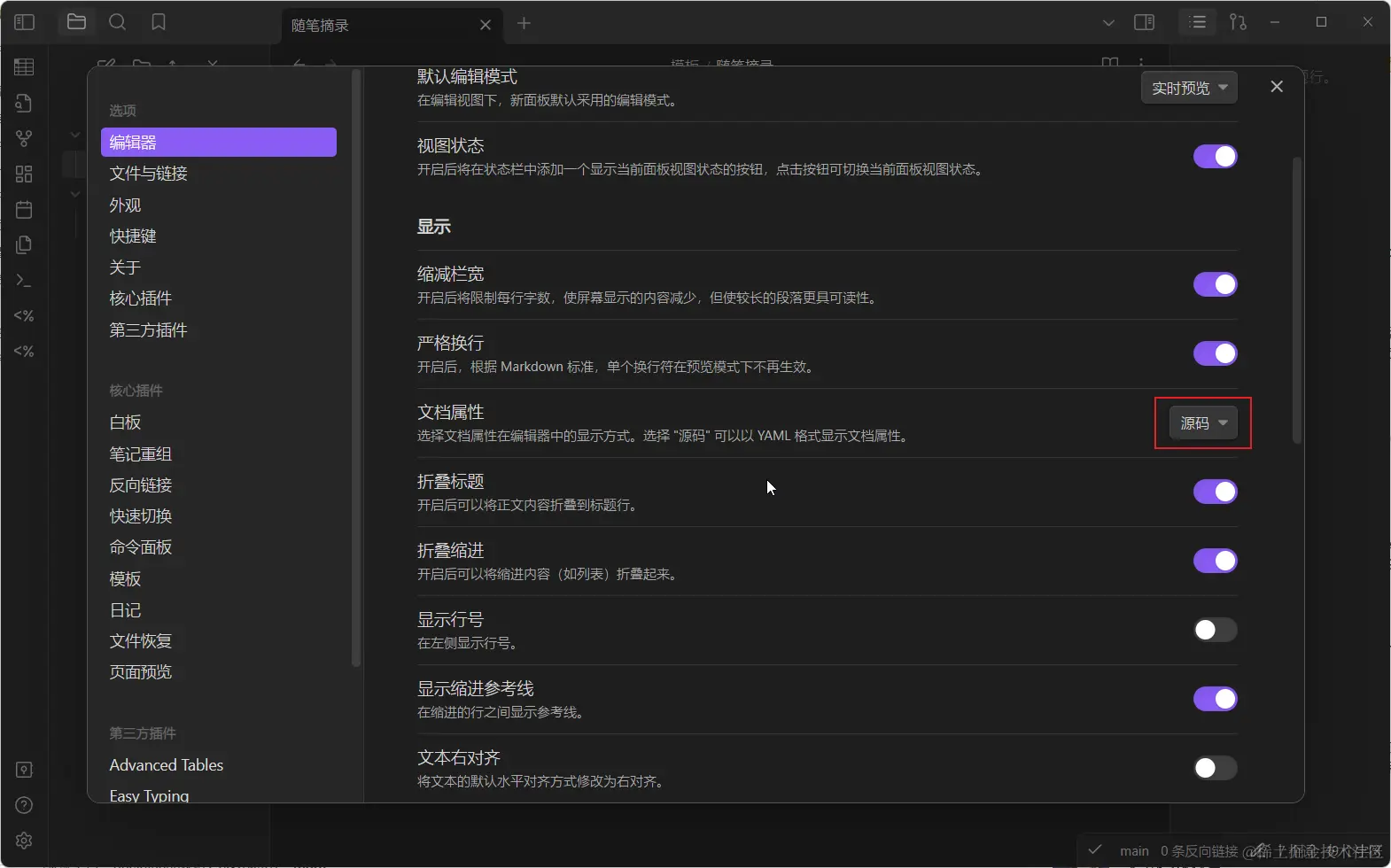Open the command palette terminal icon

tap(24, 280)
